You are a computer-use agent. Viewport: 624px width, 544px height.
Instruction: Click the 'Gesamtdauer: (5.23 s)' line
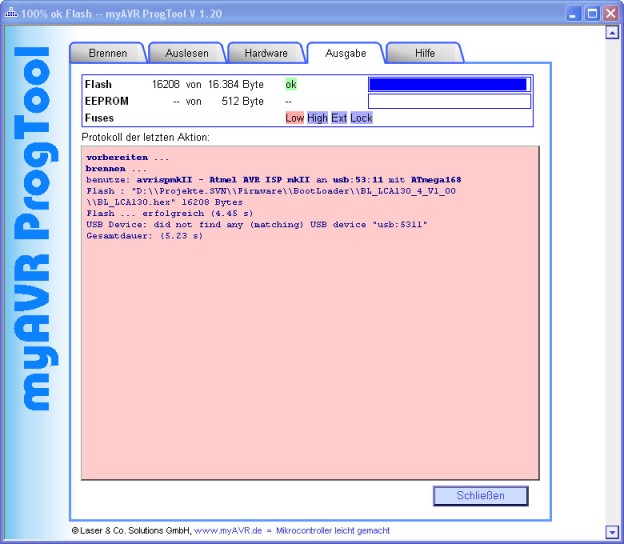(144, 236)
